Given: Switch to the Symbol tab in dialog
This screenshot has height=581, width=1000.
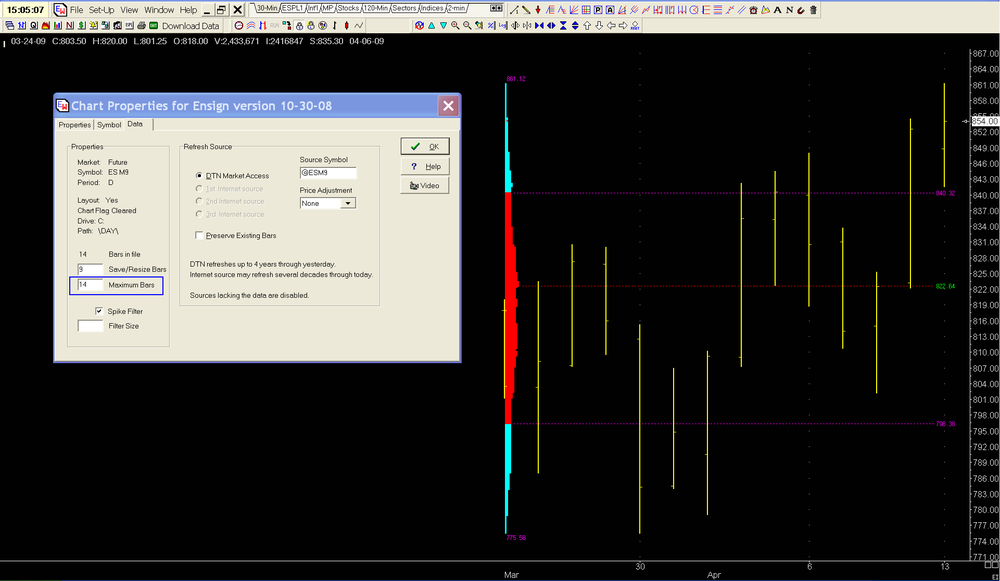Looking at the screenshot, I should click(x=109, y=125).
